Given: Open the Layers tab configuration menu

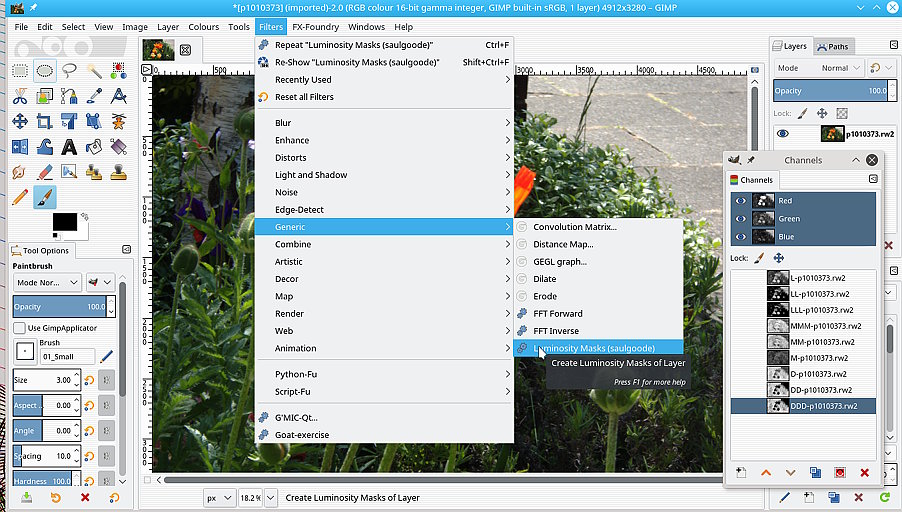Looking at the screenshot, I should click(x=893, y=45).
